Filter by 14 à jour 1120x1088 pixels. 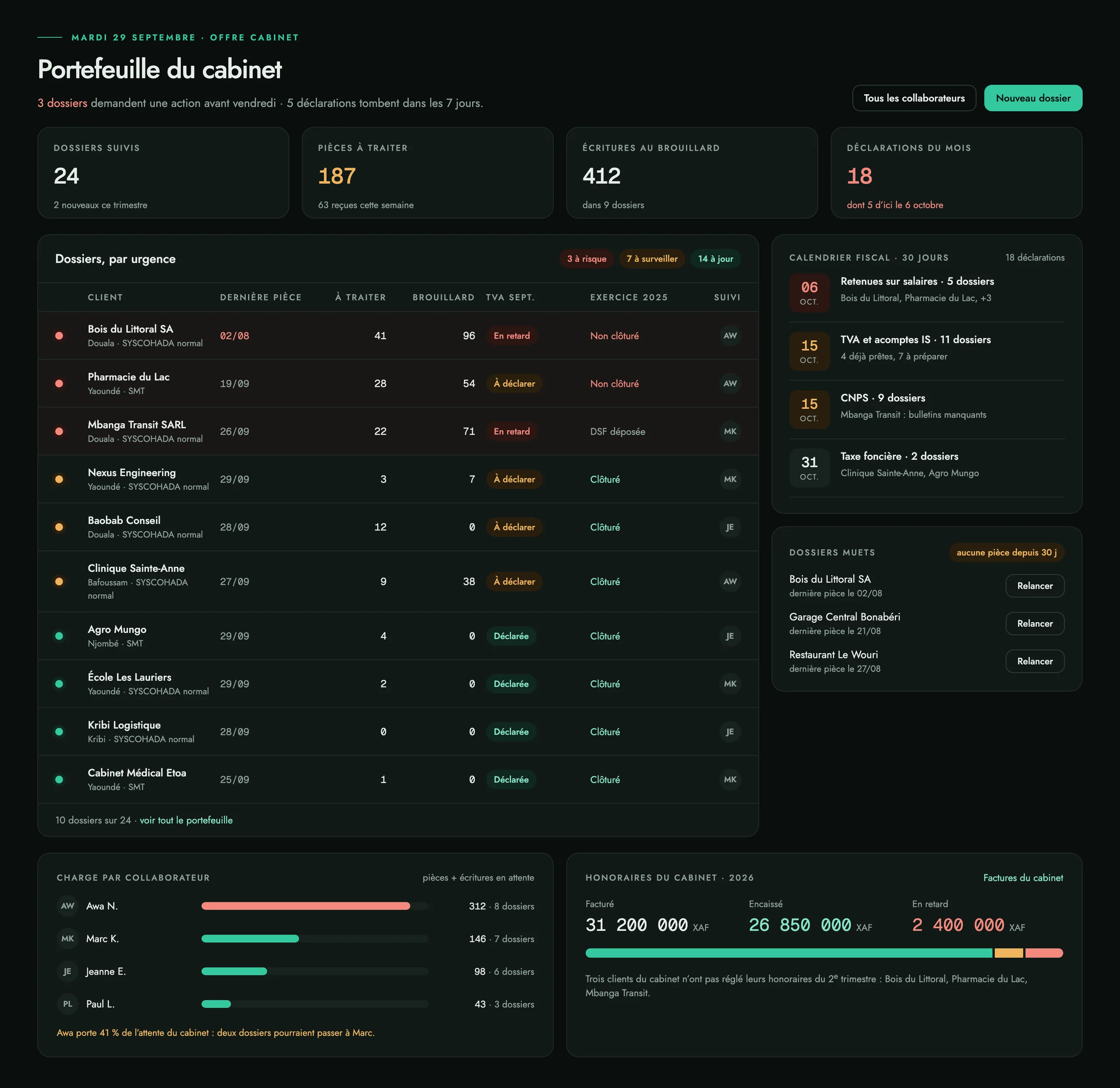pyautogui.click(x=715, y=258)
